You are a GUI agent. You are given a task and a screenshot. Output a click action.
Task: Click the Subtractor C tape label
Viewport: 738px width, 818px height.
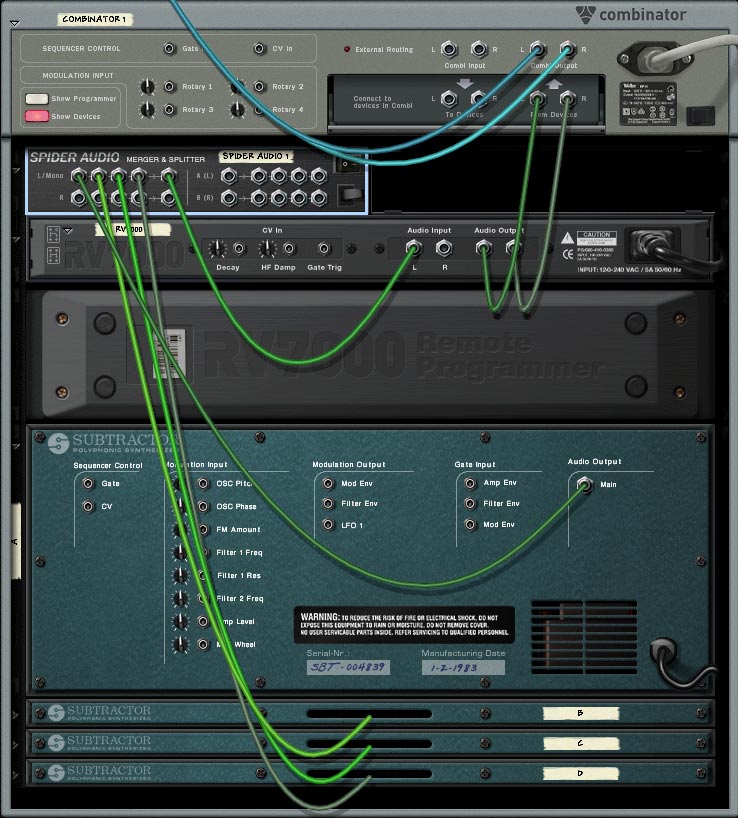(x=581, y=743)
